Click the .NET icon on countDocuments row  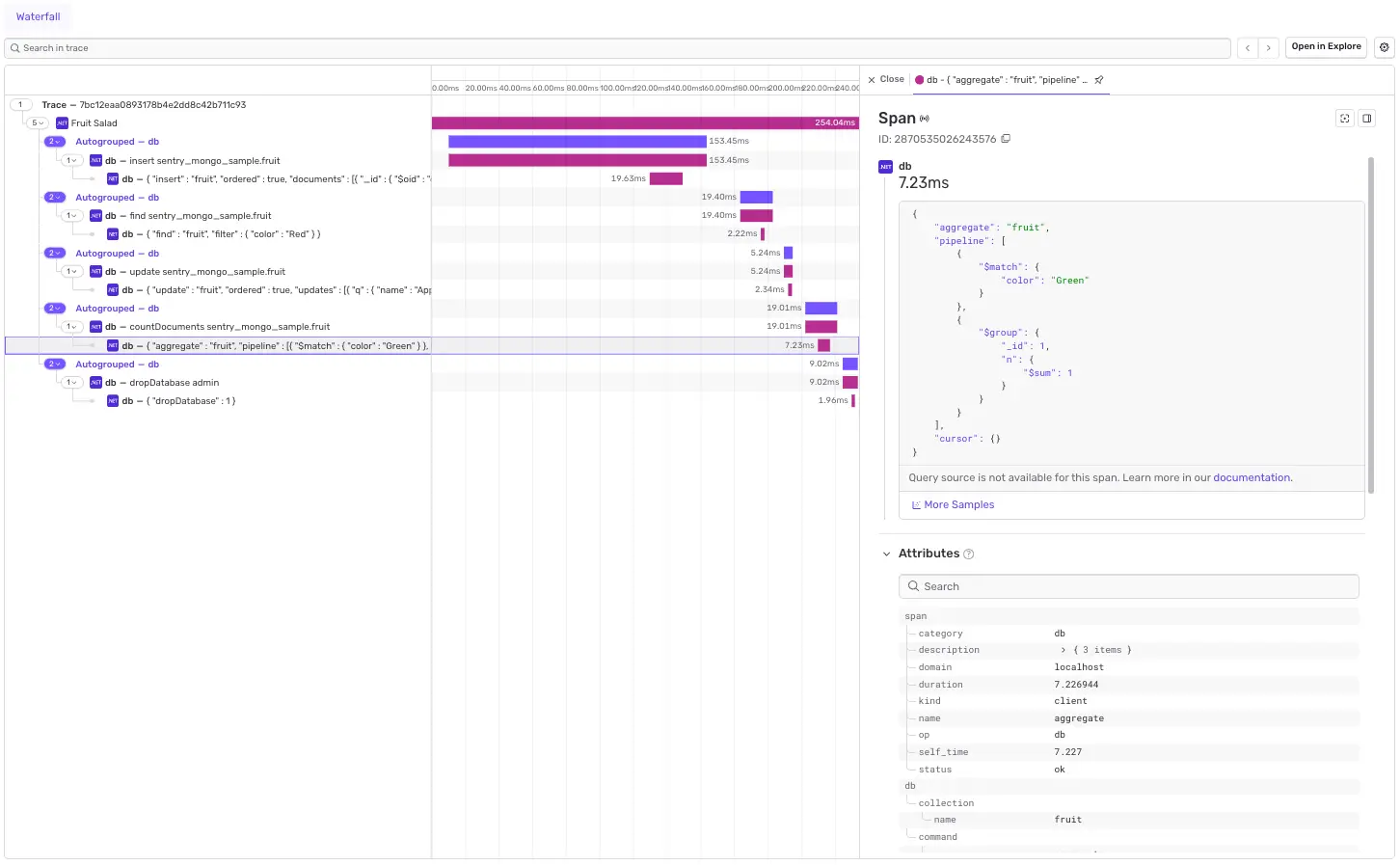click(x=95, y=327)
